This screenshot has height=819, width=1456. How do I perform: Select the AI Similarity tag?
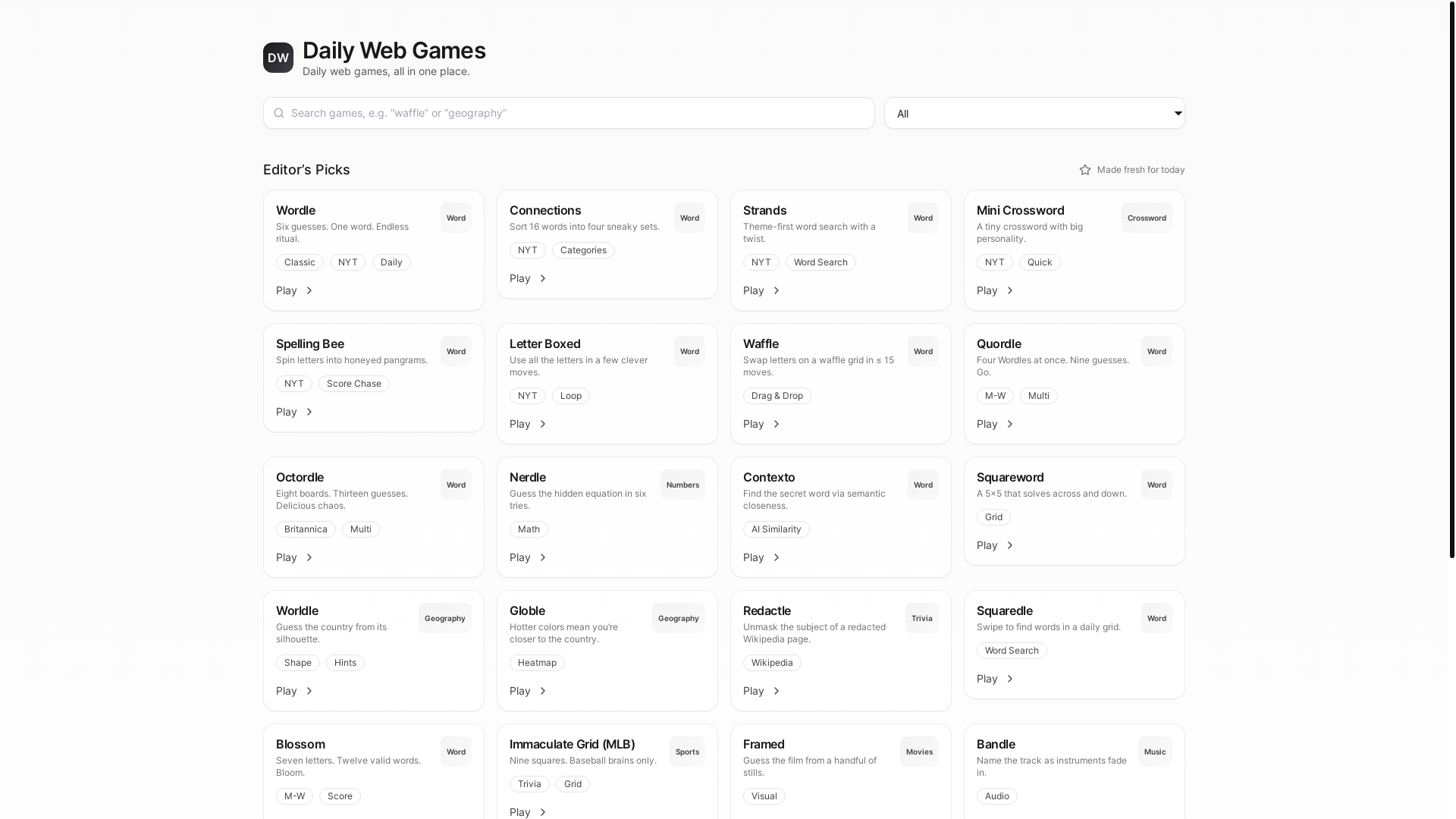pos(777,529)
